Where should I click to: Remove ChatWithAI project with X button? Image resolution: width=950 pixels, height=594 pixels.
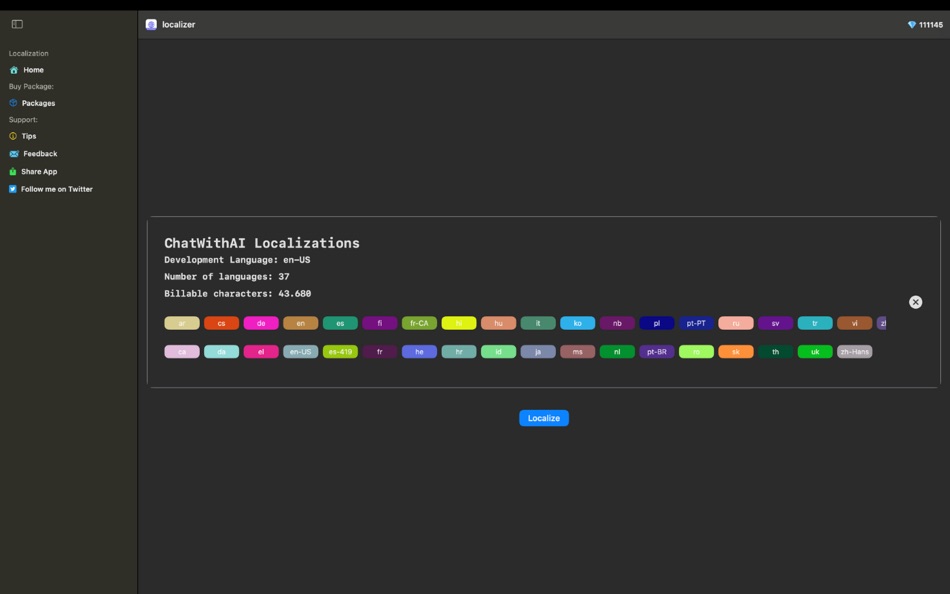(915, 302)
